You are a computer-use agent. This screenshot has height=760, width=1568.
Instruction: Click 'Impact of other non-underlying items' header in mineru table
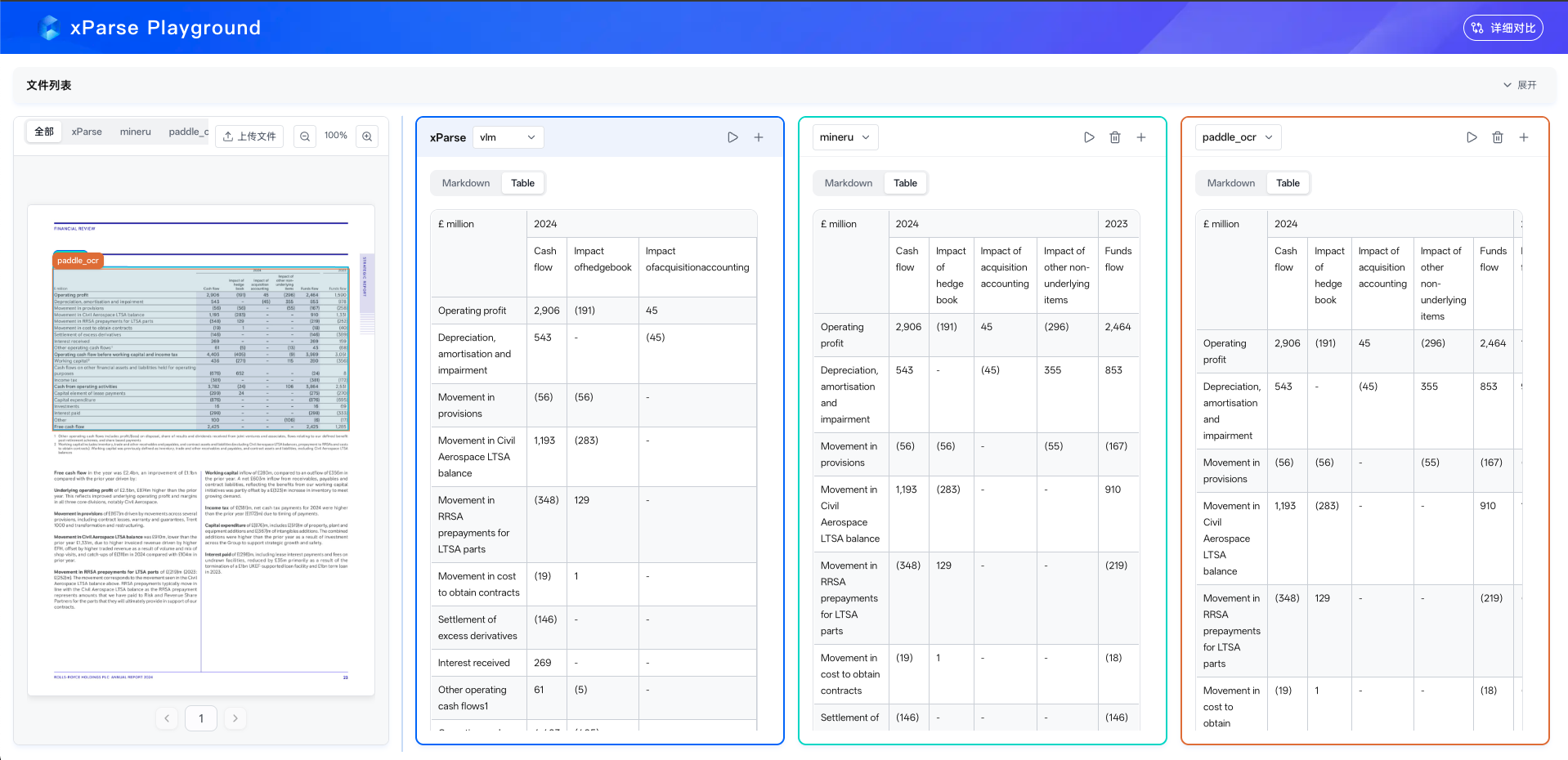tap(1067, 275)
